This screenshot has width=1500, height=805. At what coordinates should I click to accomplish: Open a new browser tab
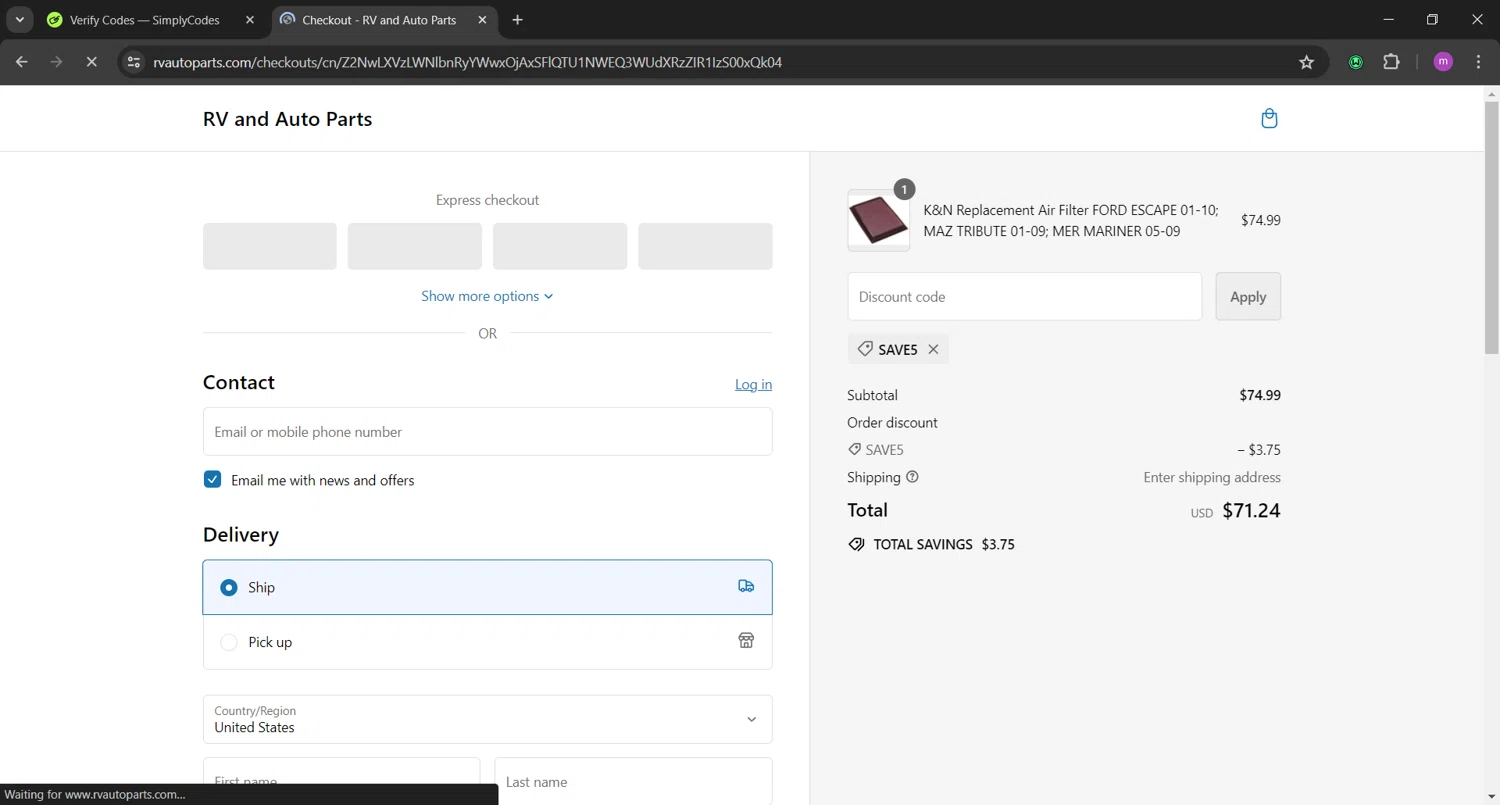517,20
